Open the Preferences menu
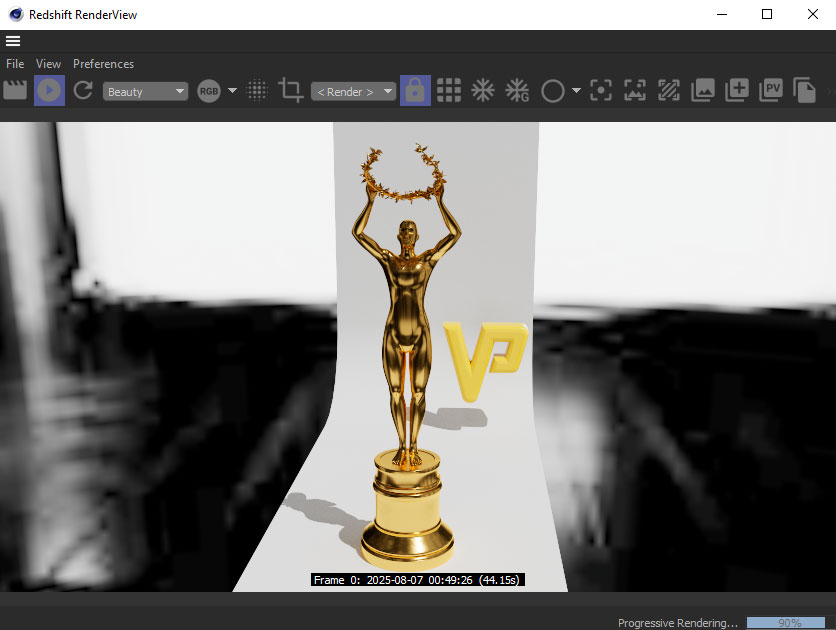The width and height of the screenshot is (836, 630). point(103,64)
